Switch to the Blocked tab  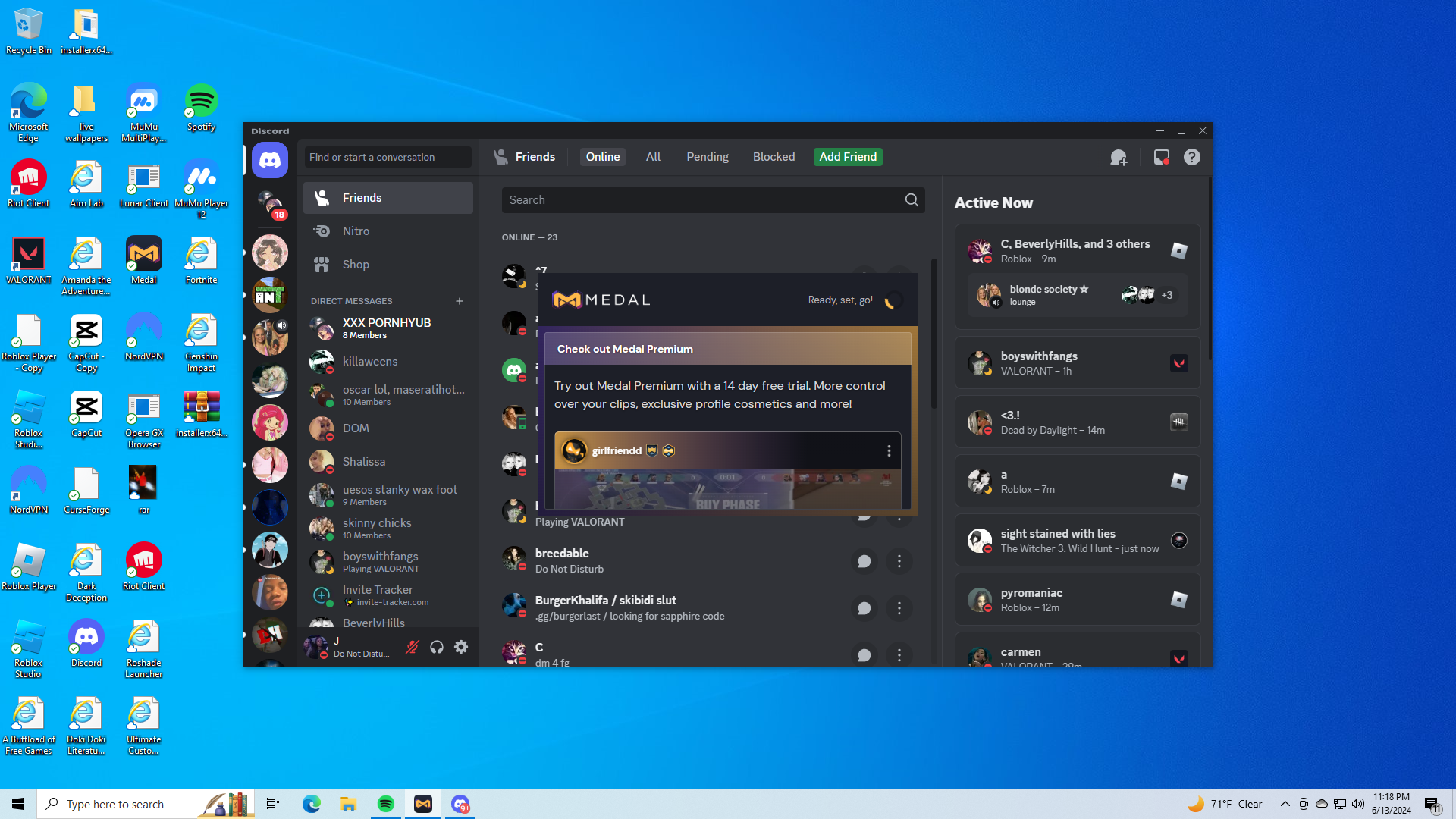pos(773,157)
